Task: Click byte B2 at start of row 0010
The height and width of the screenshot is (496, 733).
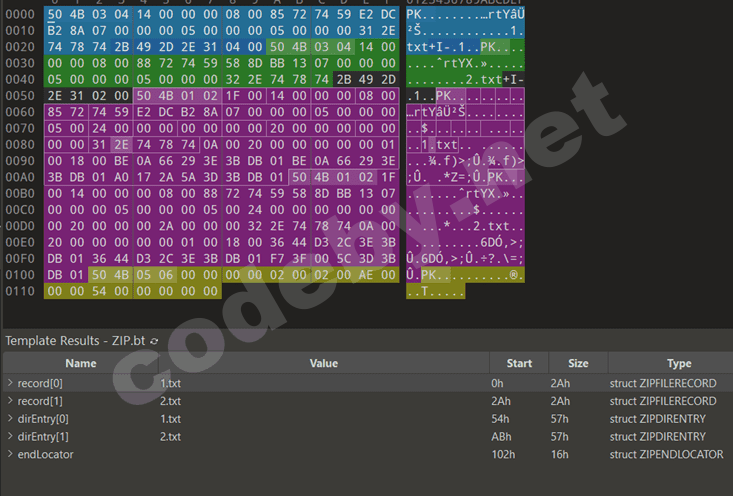Action: pyautogui.click(x=55, y=31)
